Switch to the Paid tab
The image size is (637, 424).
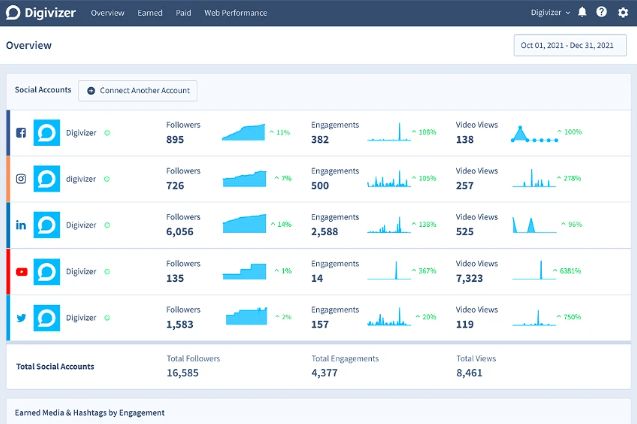(184, 13)
